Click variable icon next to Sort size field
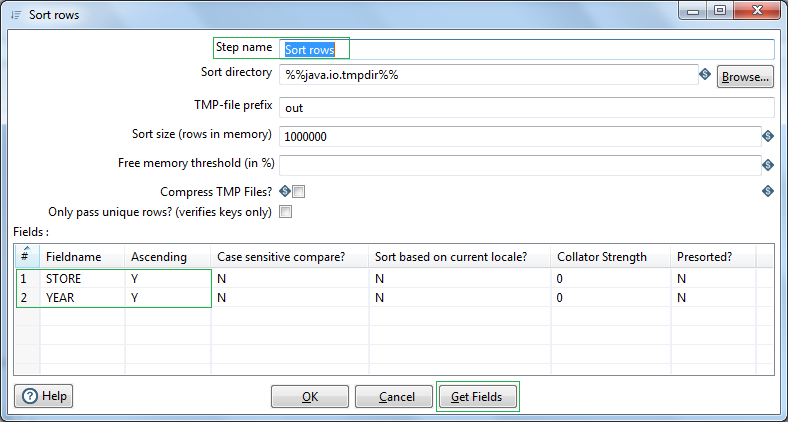Screen dimensions: 788x422 pos(767,136)
